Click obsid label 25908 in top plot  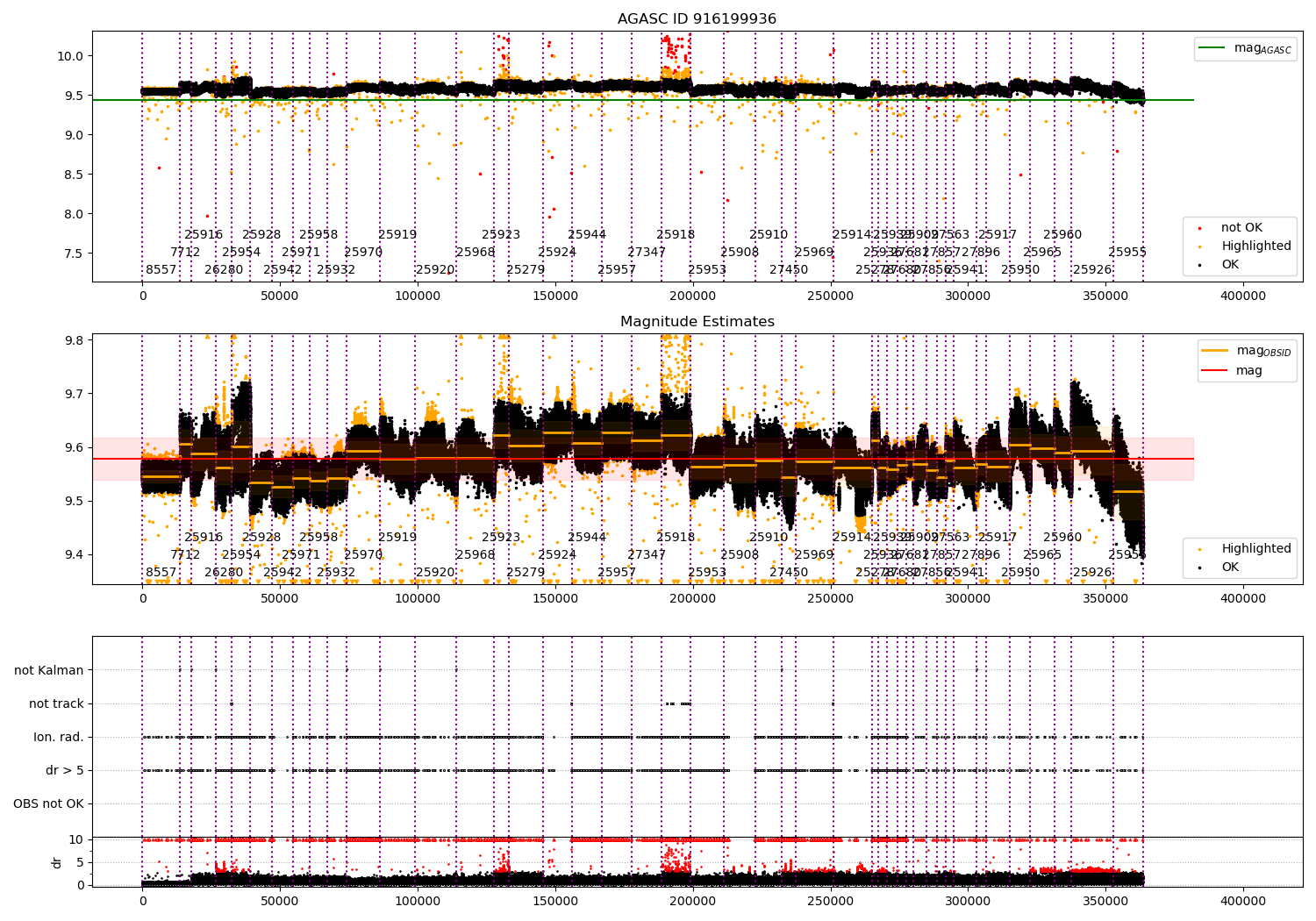740,253
